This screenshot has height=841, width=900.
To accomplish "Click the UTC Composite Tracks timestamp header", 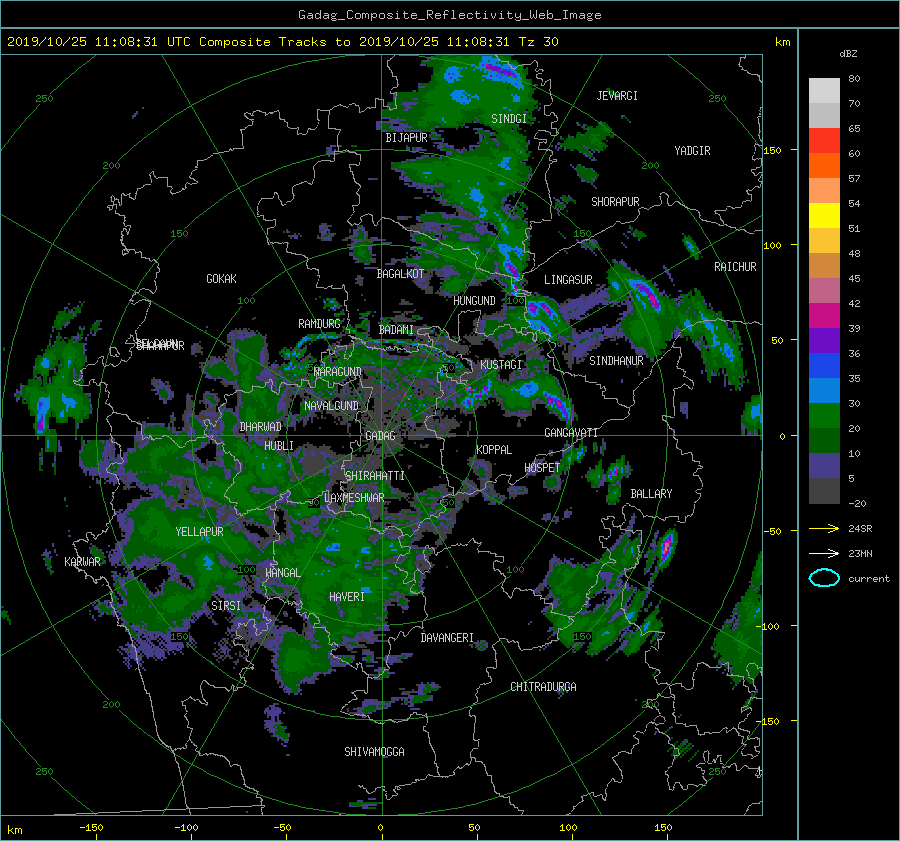I will point(282,42).
